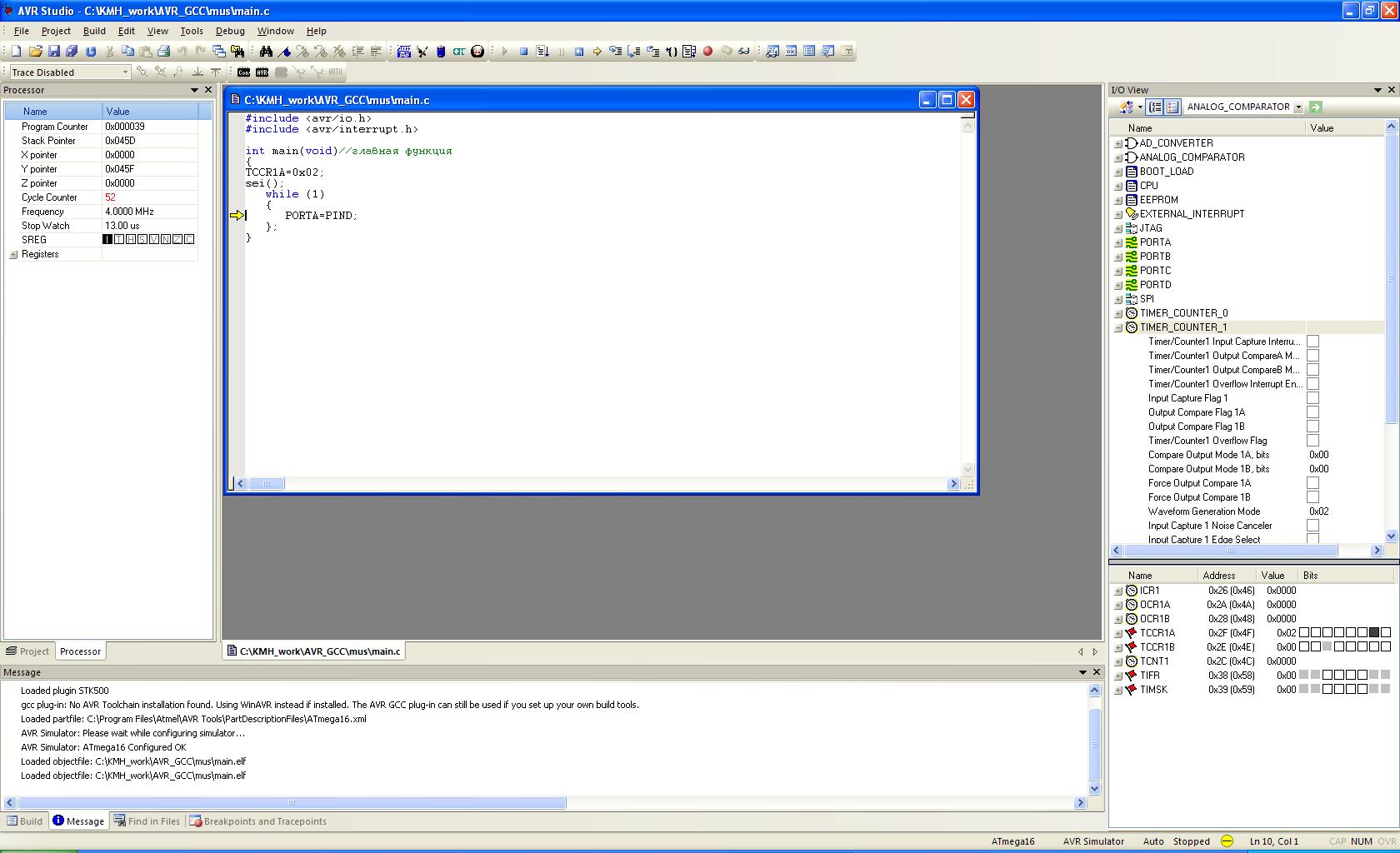
Task: Switch to Breakpoints and Tracepoints tab
Action: (258, 821)
